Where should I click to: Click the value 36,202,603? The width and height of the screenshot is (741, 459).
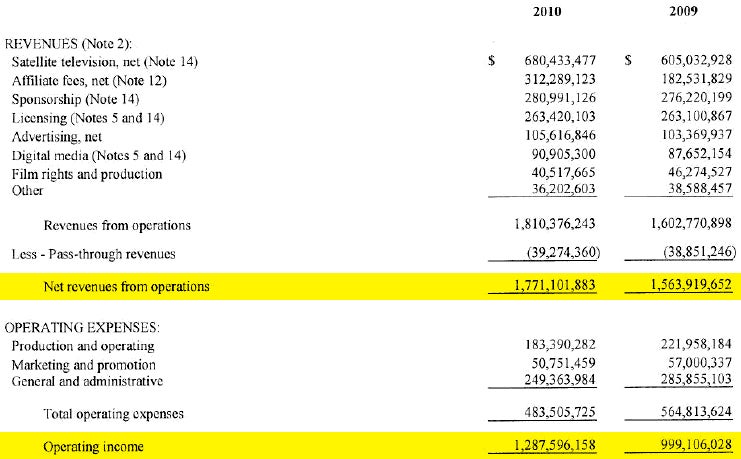click(x=564, y=189)
